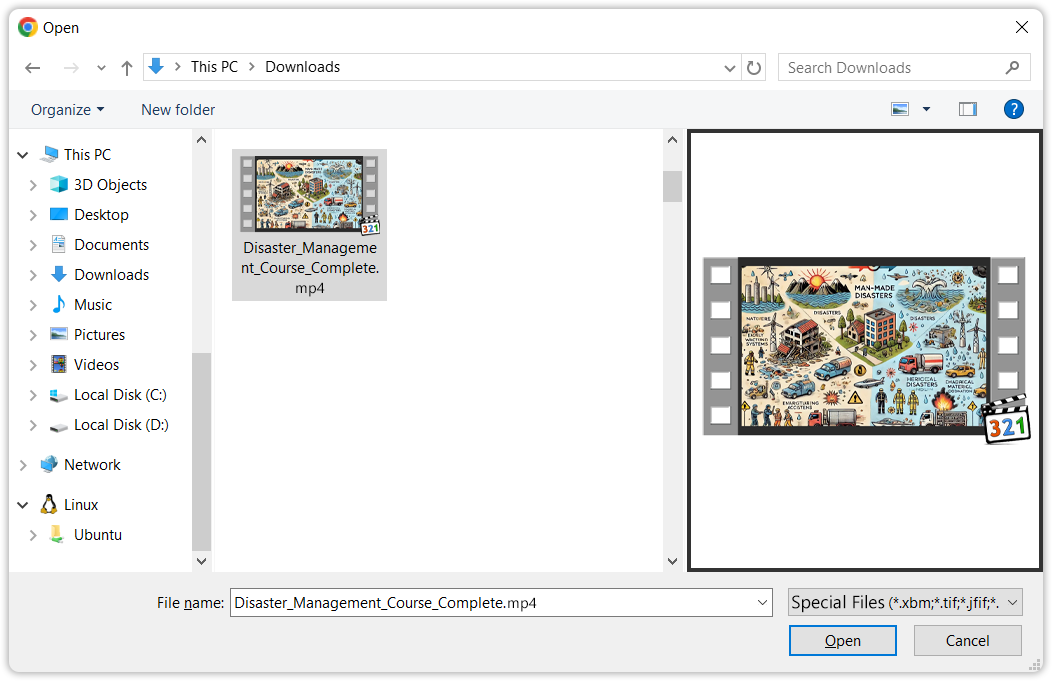Refresh the Downloads folder view
This screenshot has width=1052, height=681.
[x=755, y=68]
